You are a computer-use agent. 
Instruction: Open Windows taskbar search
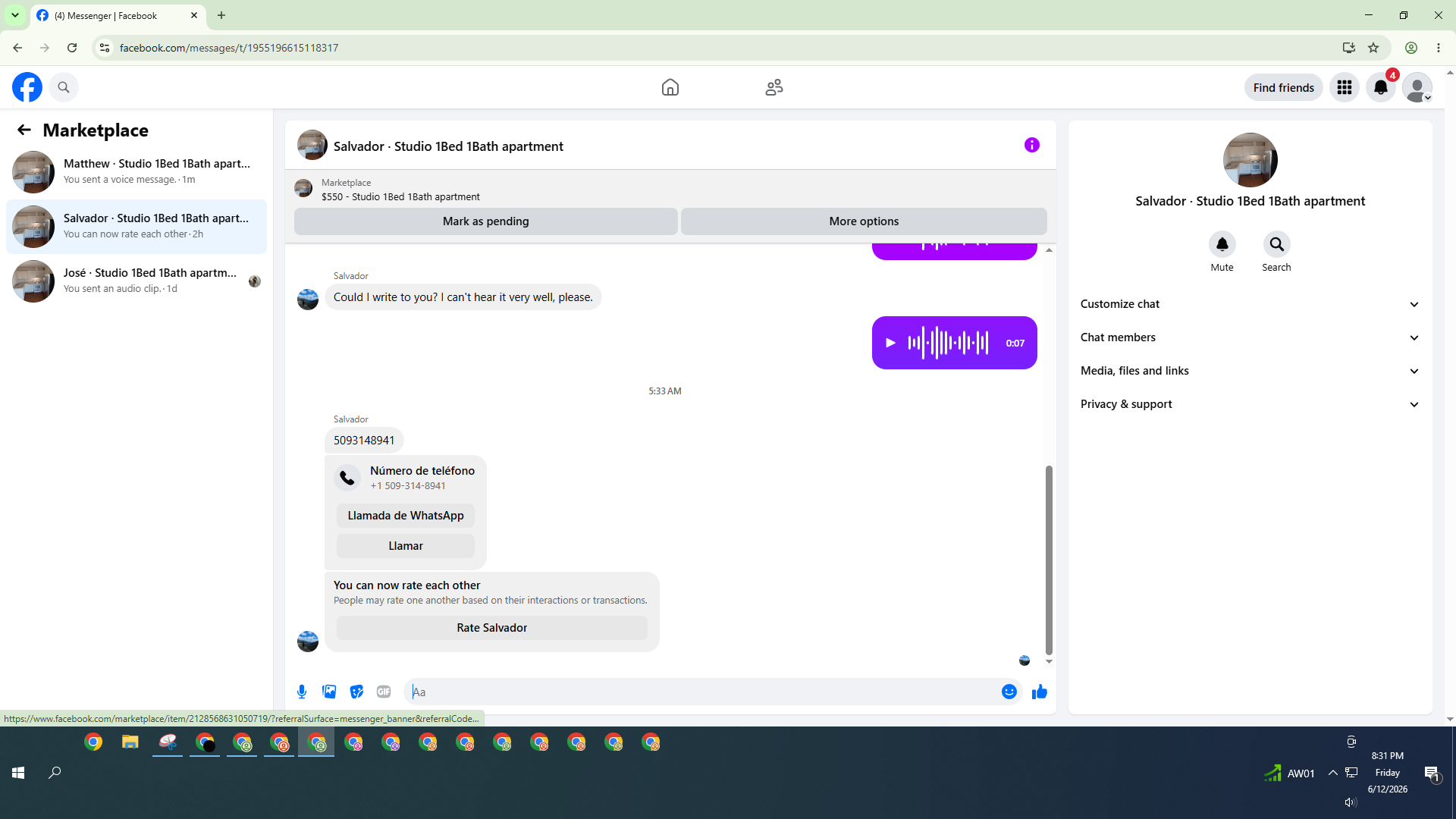point(55,773)
